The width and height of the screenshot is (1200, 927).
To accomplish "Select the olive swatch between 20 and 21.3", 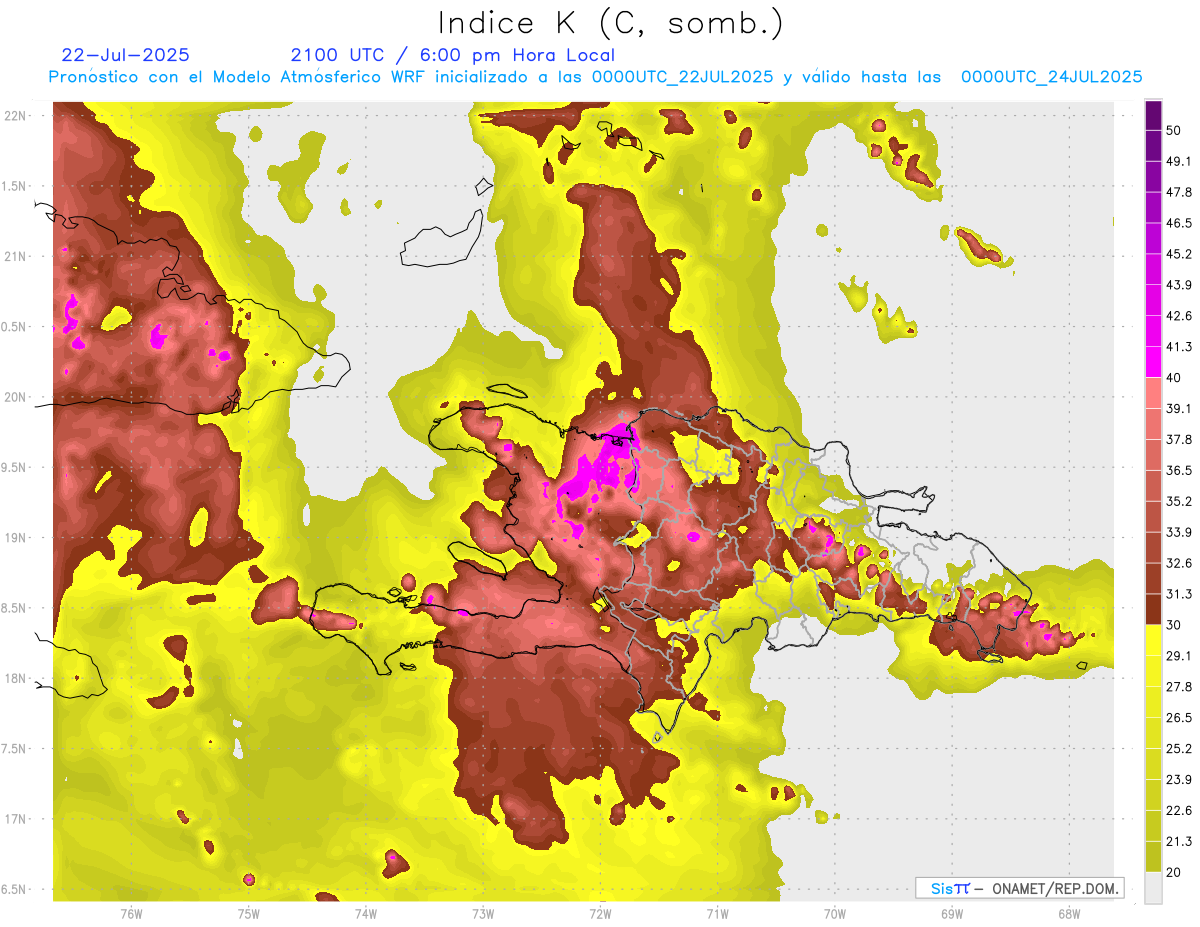I will [x=1153, y=857].
